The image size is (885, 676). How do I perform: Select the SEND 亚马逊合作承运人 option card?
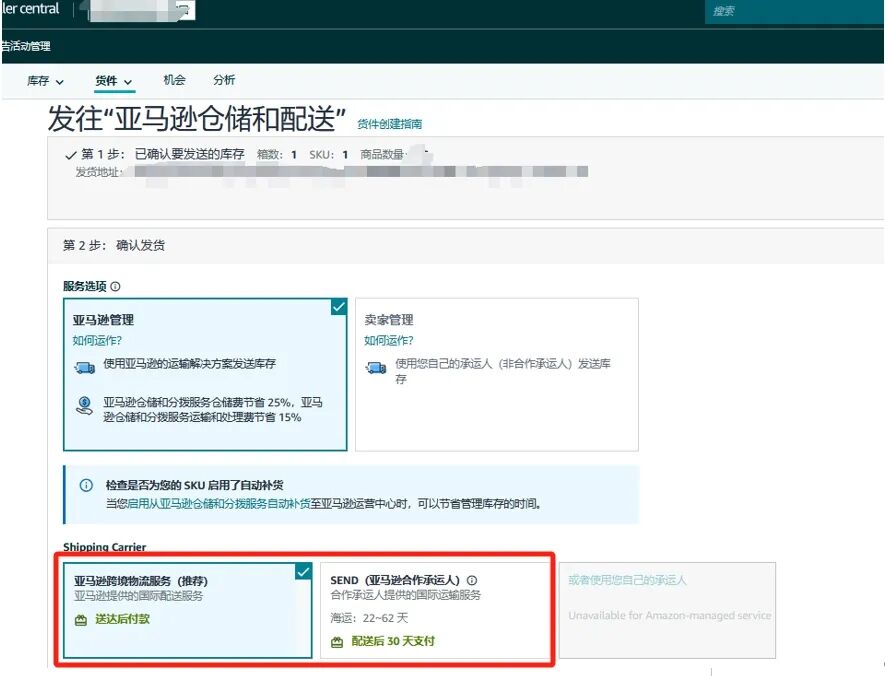pos(430,610)
